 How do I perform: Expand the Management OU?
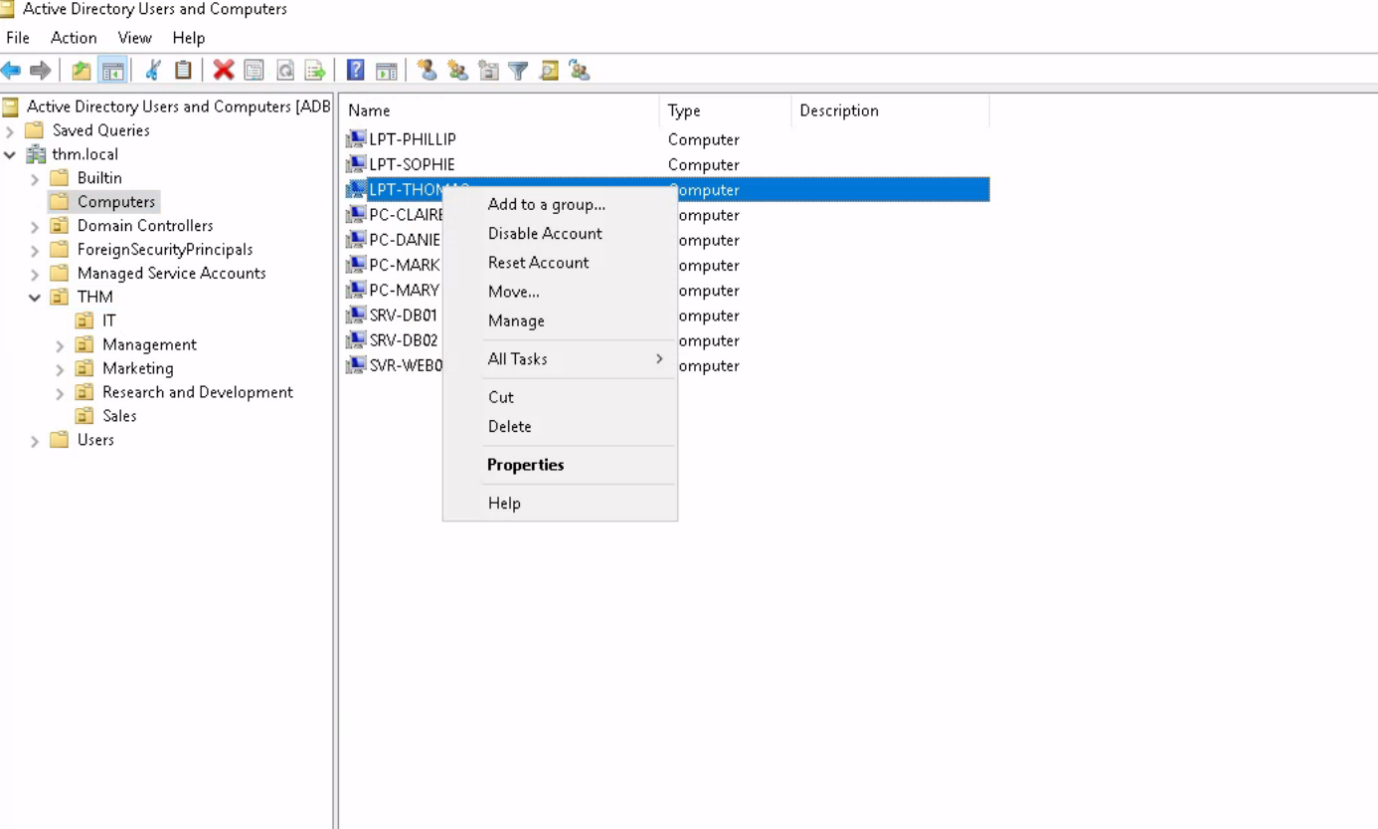point(59,346)
